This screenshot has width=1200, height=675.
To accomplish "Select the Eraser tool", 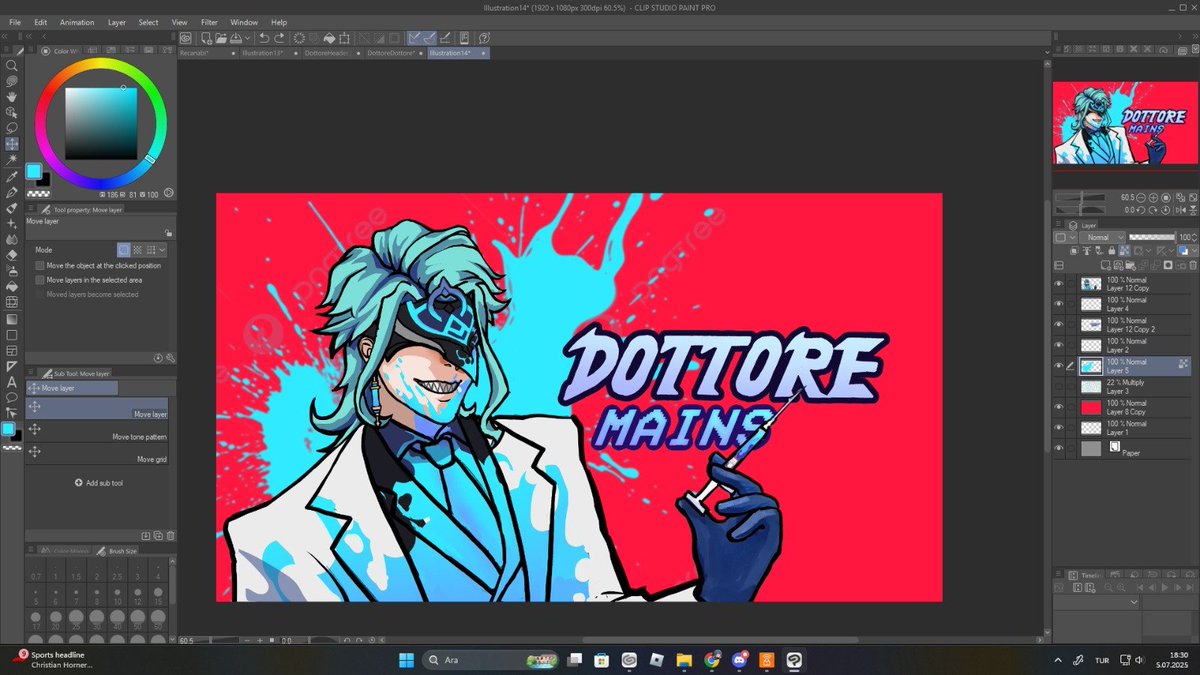I will pyautogui.click(x=12, y=255).
